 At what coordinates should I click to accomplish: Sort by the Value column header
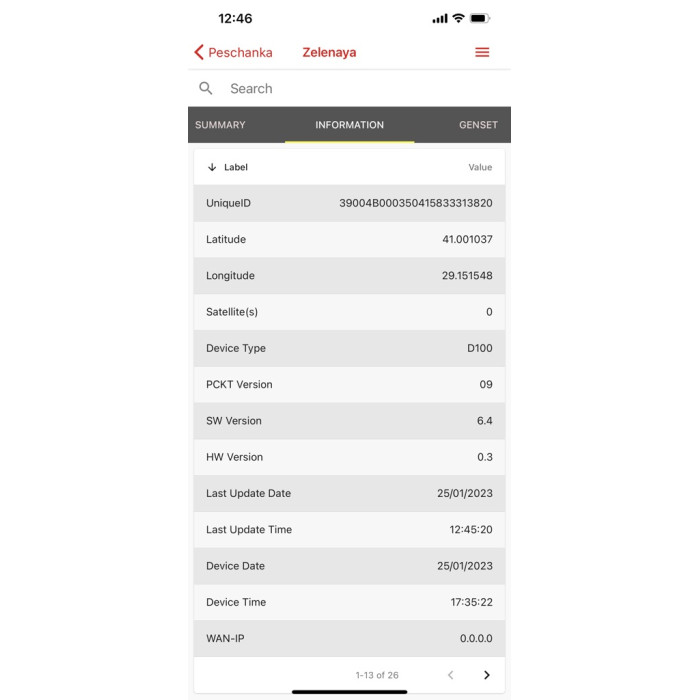point(480,167)
